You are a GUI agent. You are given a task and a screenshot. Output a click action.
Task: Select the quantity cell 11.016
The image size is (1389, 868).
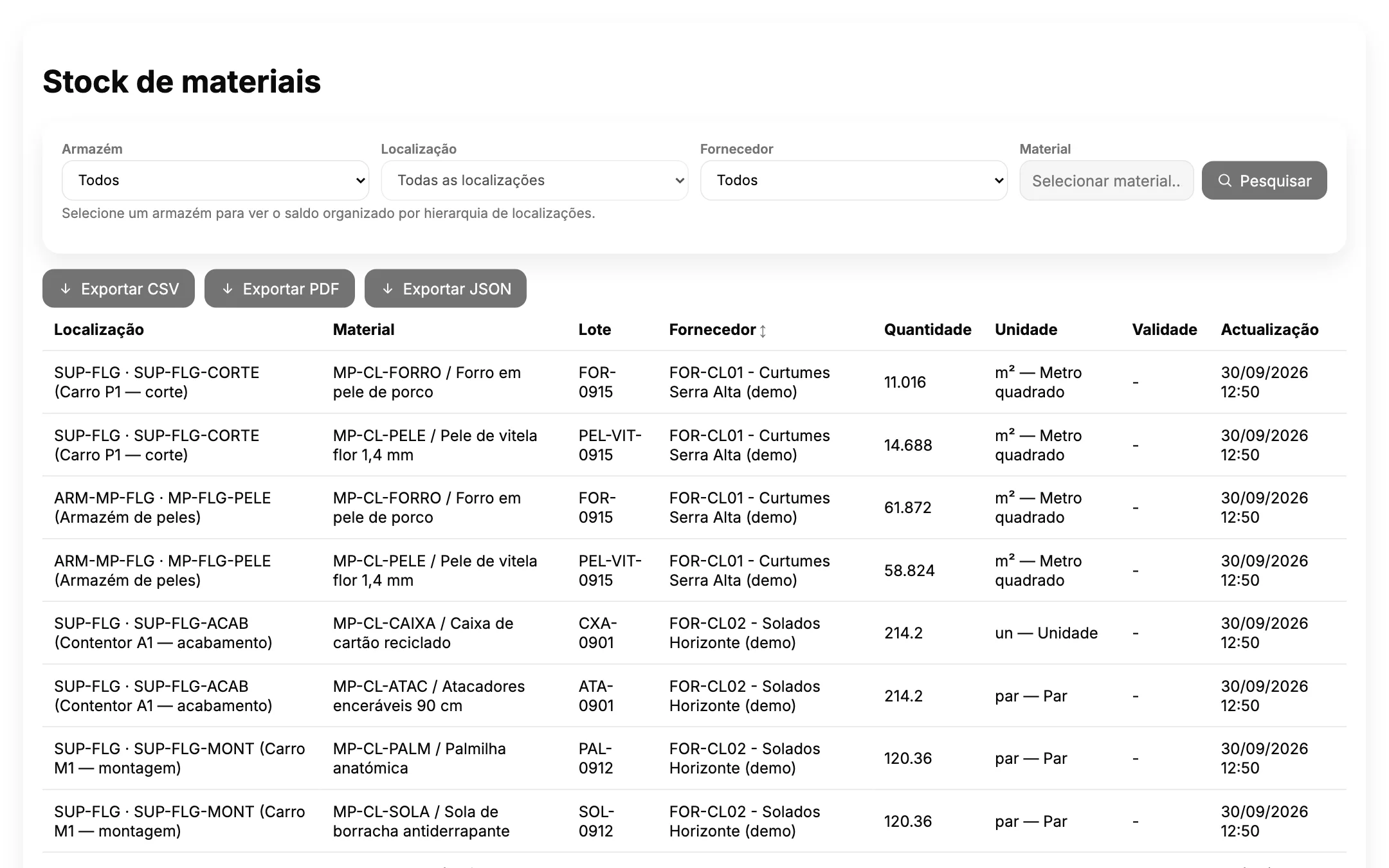(905, 382)
